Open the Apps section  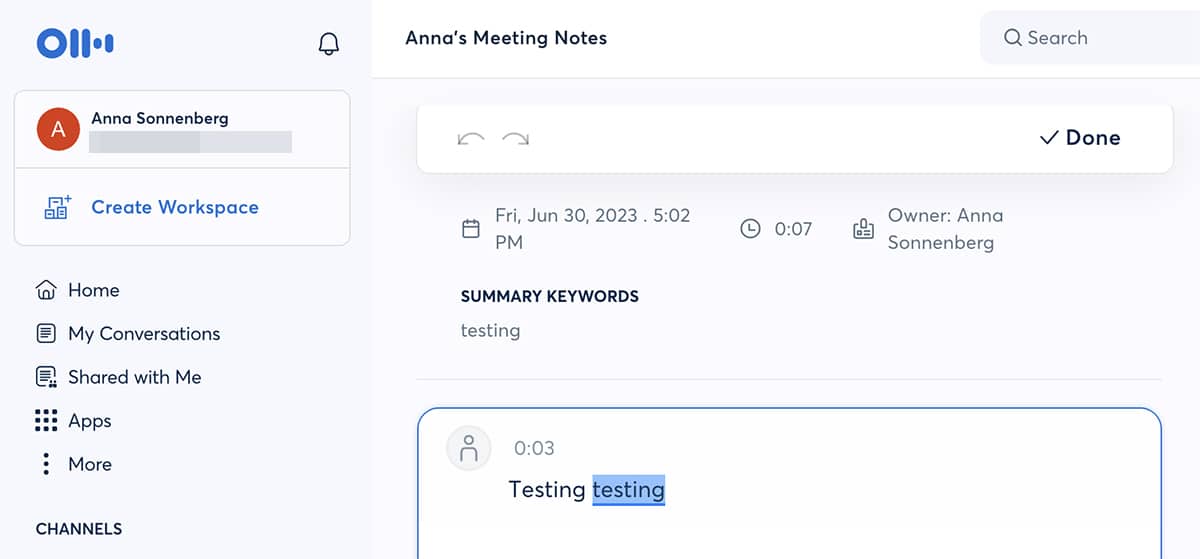89,421
